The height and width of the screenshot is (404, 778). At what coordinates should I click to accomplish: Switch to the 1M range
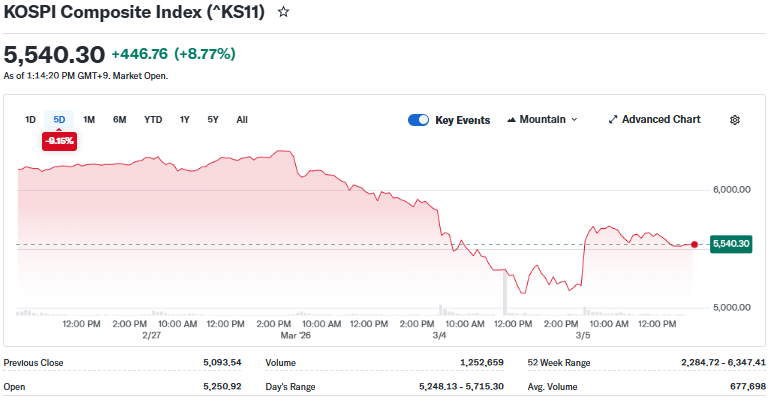[x=89, y=120]
